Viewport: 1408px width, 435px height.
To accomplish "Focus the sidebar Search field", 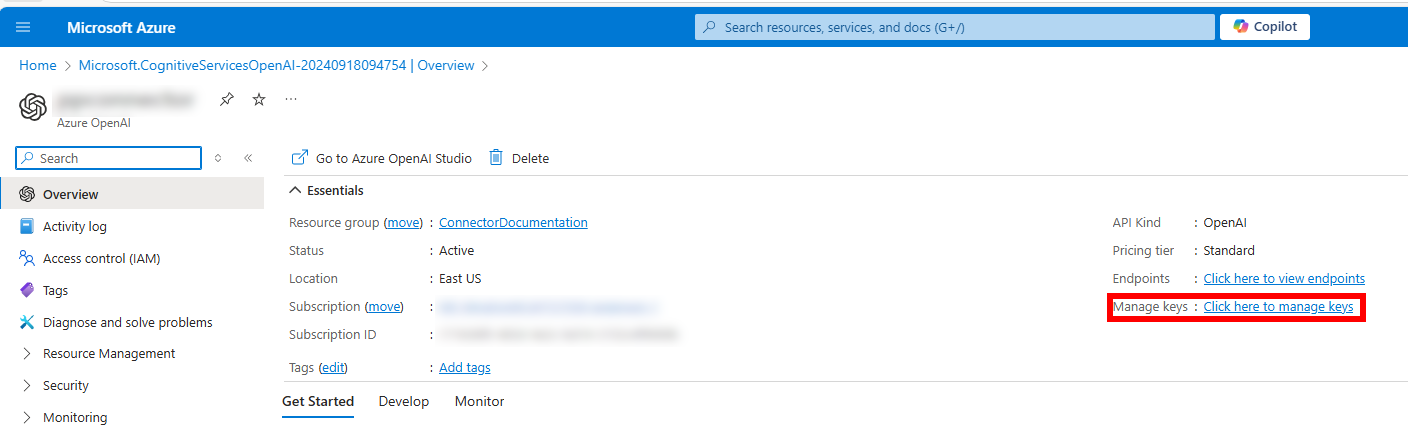I will pyautogui.click(x=109, y=158).
